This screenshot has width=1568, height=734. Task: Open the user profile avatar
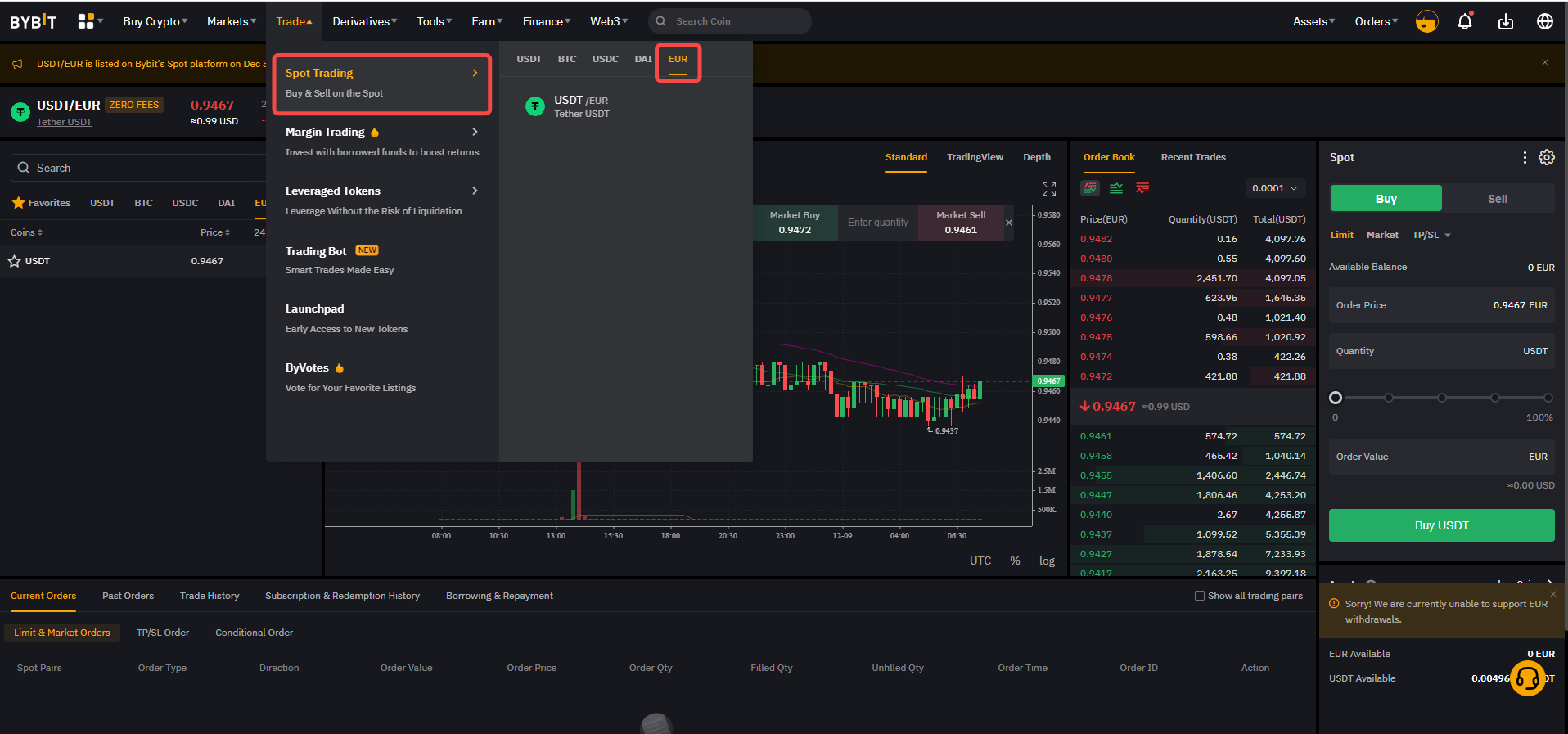[1426, 22]
